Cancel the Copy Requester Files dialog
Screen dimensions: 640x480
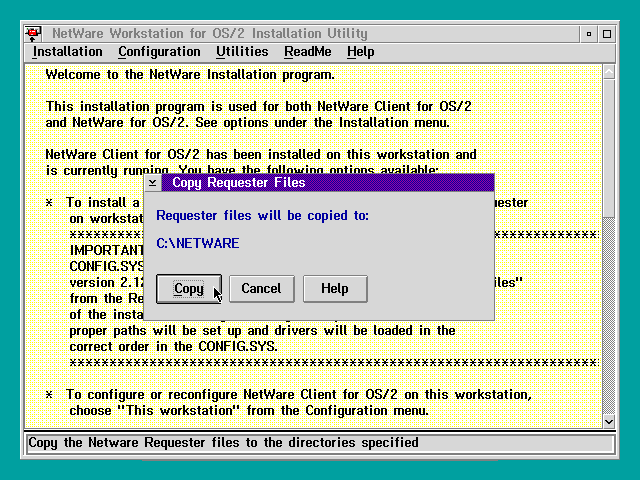point(262,289)
